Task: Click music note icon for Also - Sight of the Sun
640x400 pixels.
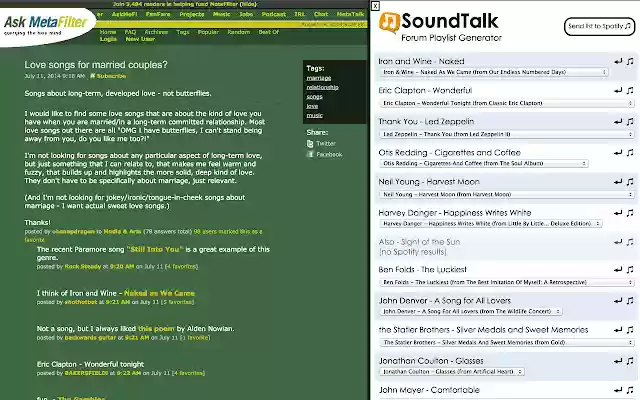Action: [630, 242]
